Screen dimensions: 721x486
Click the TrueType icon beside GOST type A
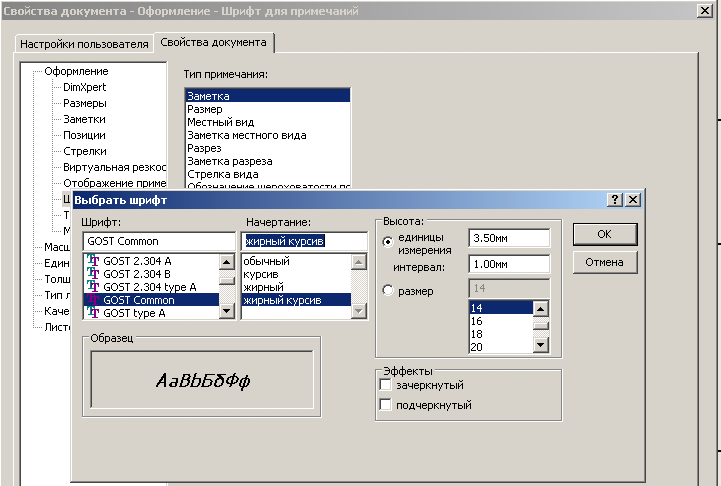(93, 313)
